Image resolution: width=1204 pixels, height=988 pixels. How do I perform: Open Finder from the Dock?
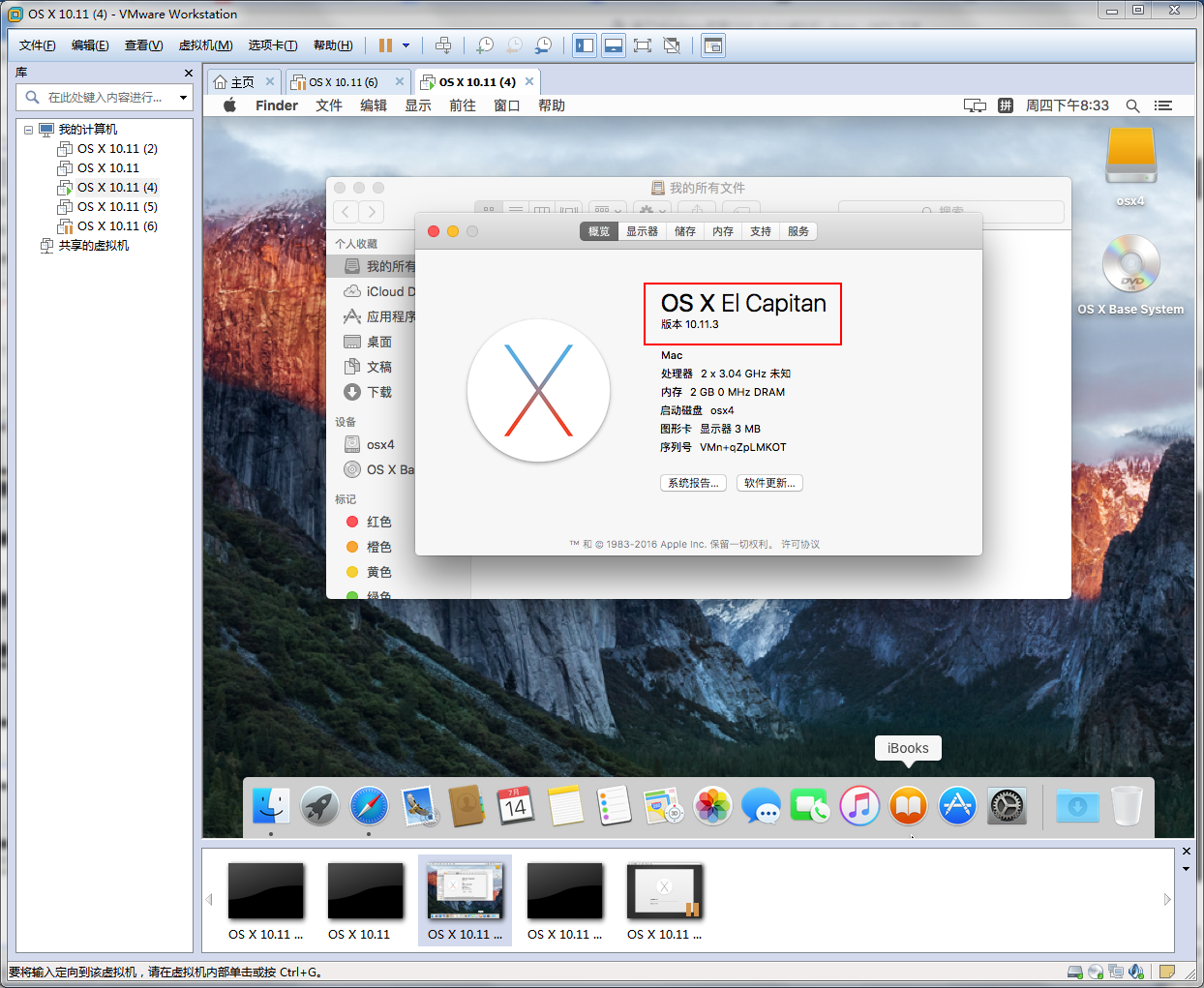[x=271, y=805]
